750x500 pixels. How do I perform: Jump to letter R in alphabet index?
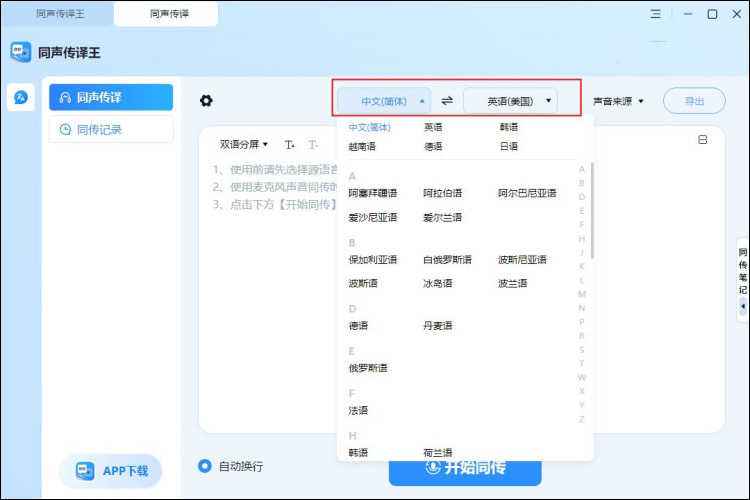582,336
